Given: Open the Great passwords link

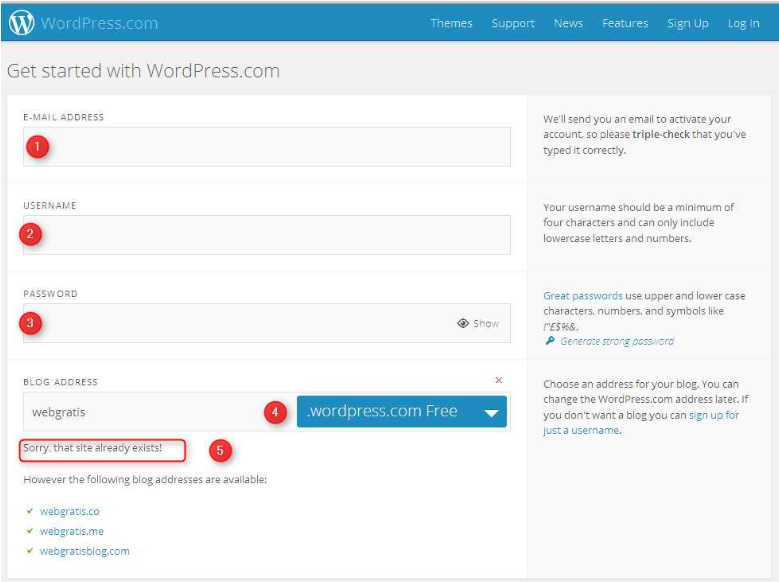Looking at the screenshot, I should coord(582,296).
